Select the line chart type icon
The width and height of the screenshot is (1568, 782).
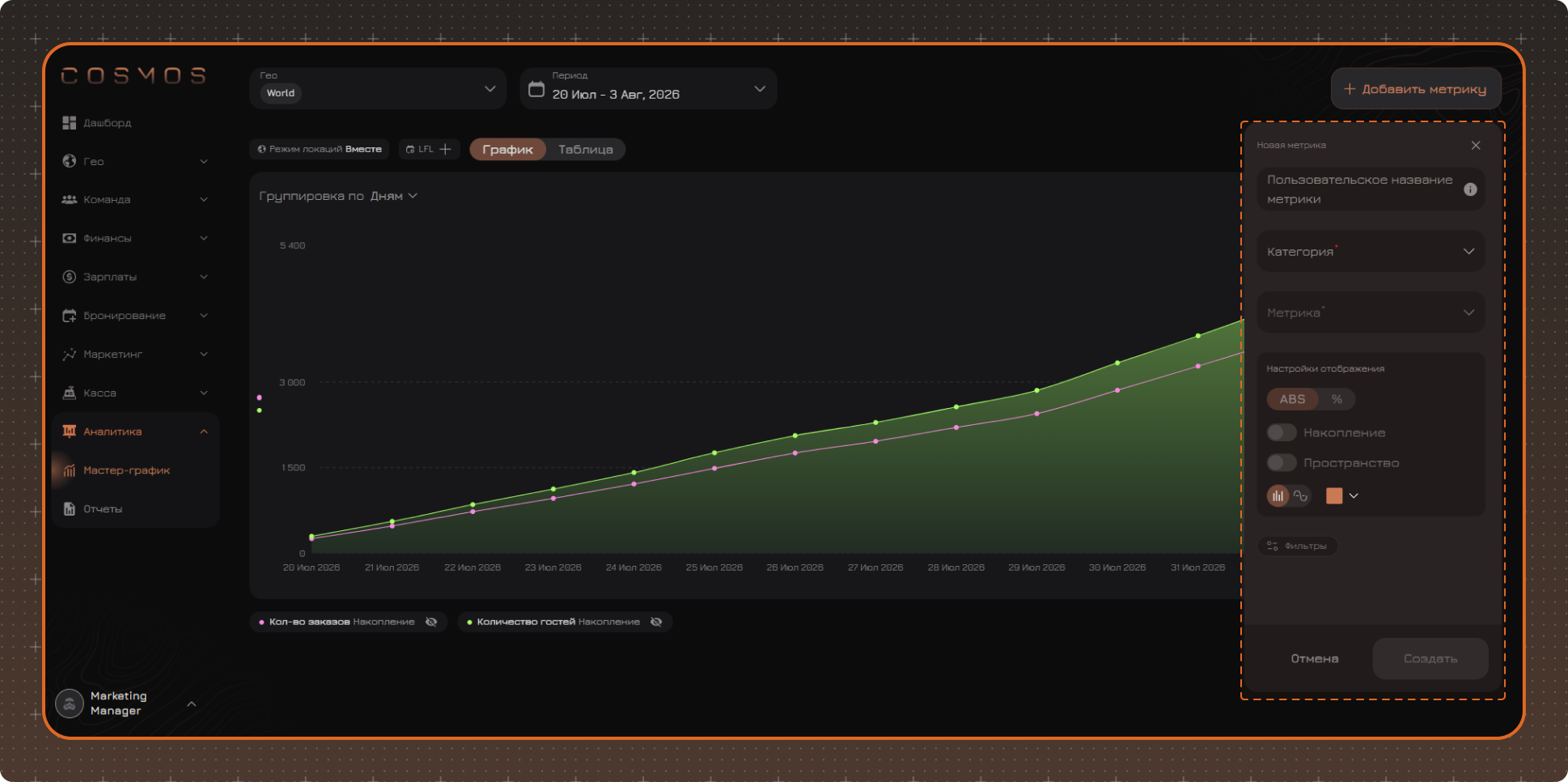tap(1300, 496)
